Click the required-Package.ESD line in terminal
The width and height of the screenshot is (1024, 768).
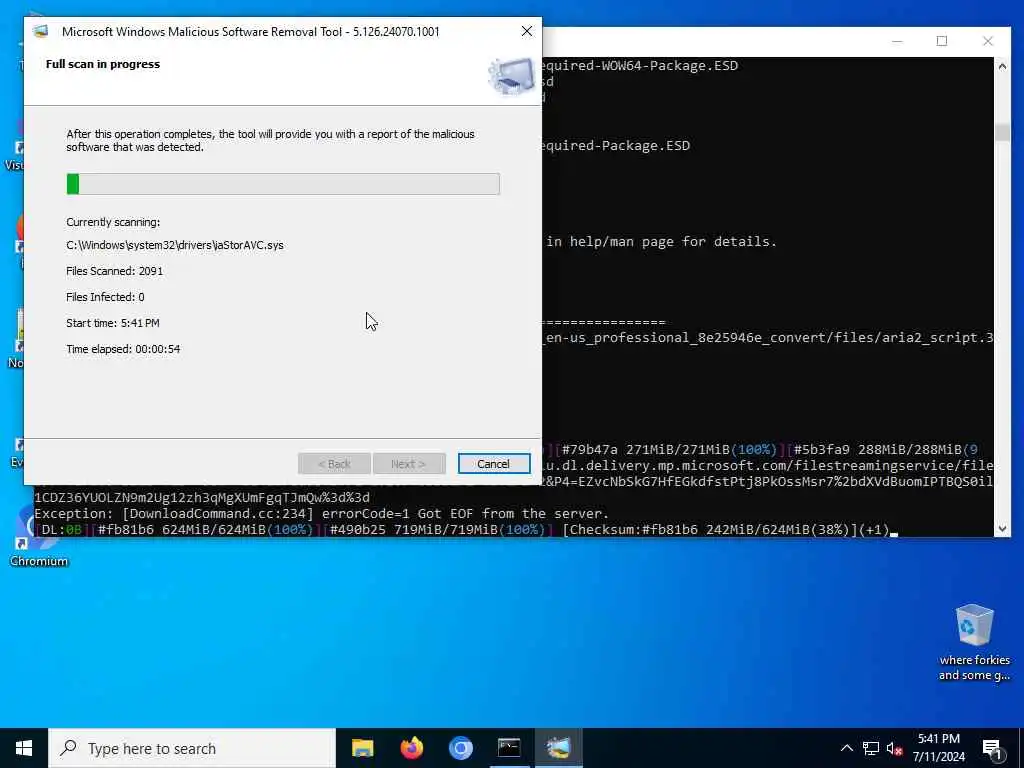(x=615, y=146)
